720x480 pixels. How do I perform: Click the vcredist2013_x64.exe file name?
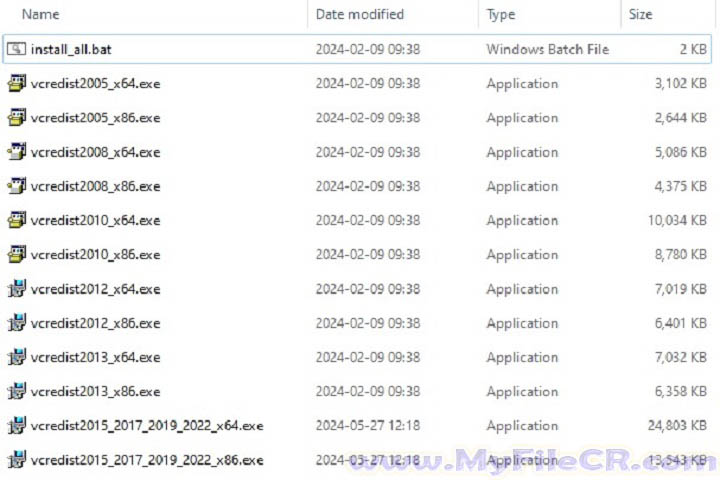tap(95, 358)
